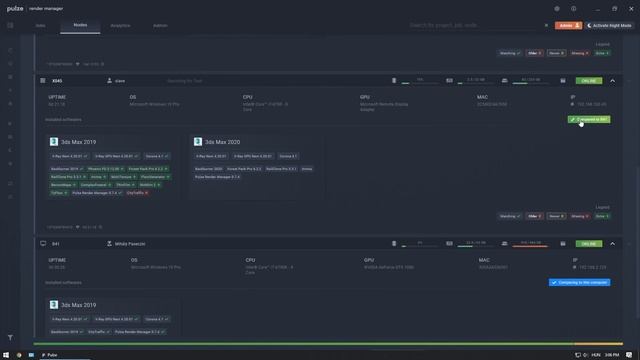This screenshot has width=640, height=360.
Task: Collapse the 041 node details chevron
Action: tap(613, 244)
